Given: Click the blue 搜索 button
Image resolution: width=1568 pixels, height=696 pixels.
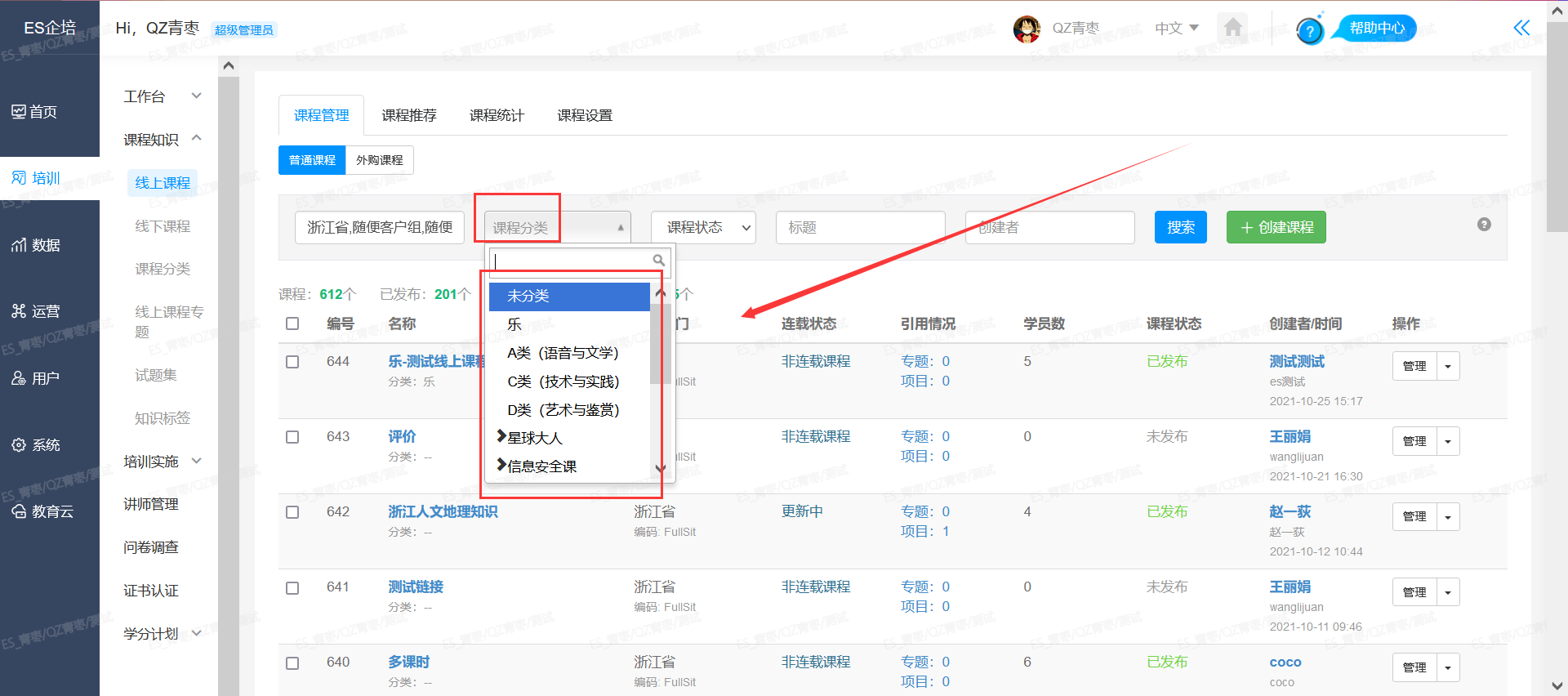Looking at the screenshot, I should [x=1181, y=227].
